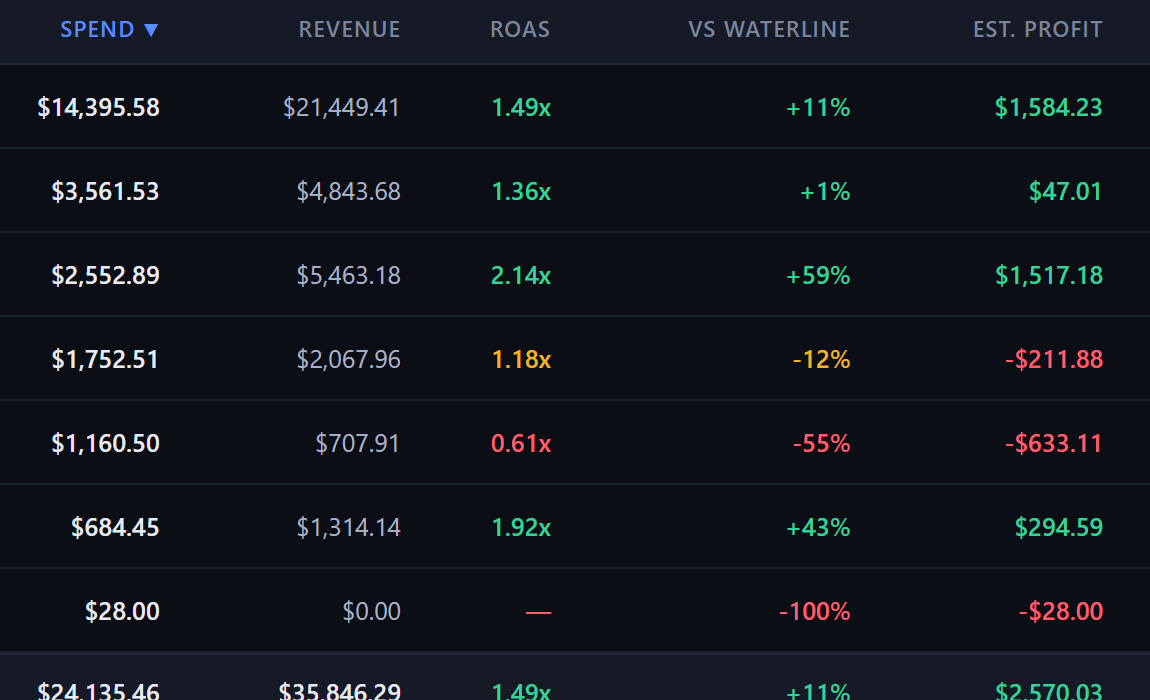Select the revenue value $21,449.41

click(342, 108)
